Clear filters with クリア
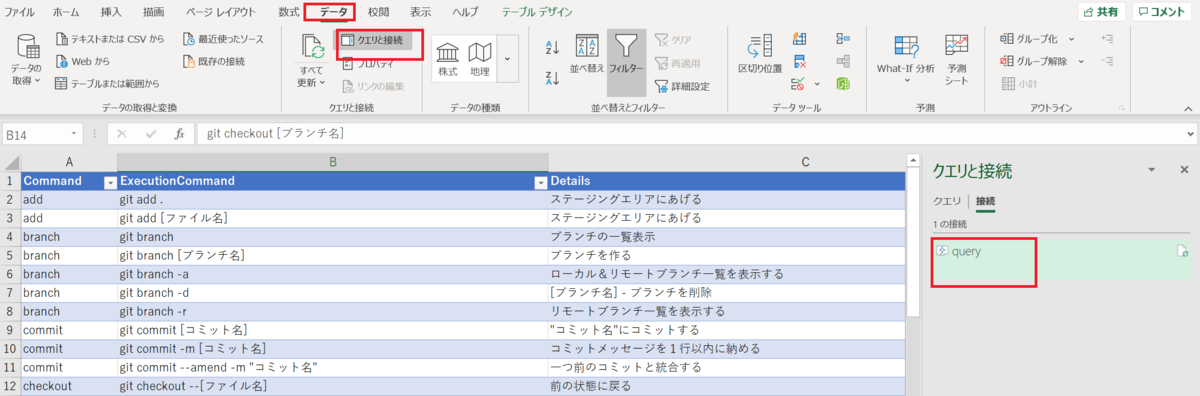Image resolution: width=1200 pixels, height=396 pixels. coord(673,40)
